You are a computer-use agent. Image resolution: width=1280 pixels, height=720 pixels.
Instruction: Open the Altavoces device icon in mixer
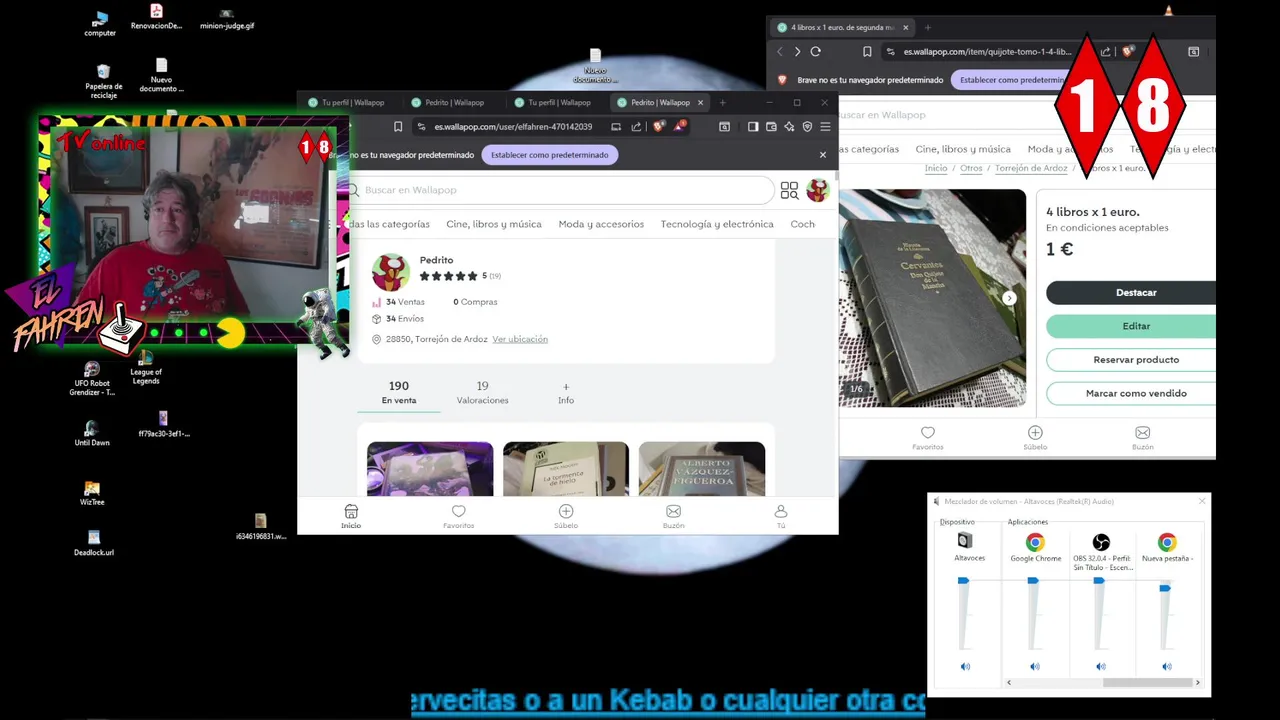965,541
